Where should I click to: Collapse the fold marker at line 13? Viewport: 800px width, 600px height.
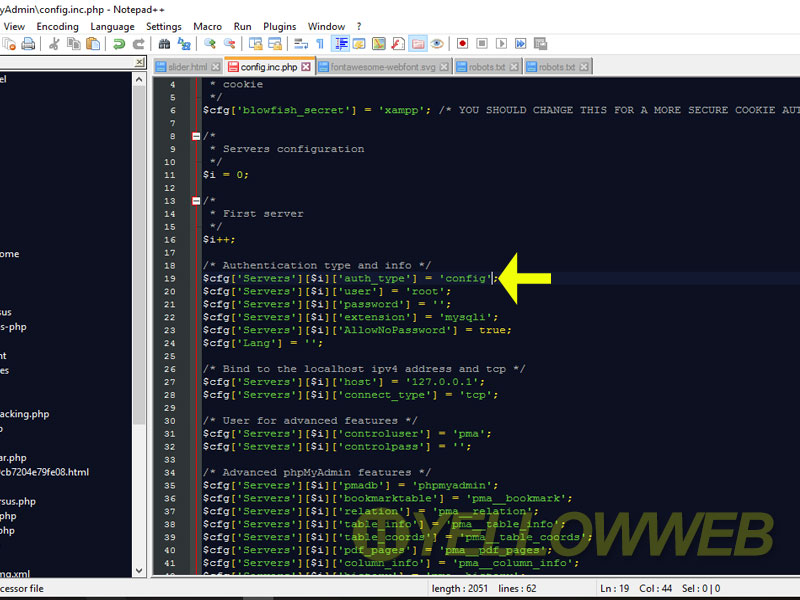(196, 201)
